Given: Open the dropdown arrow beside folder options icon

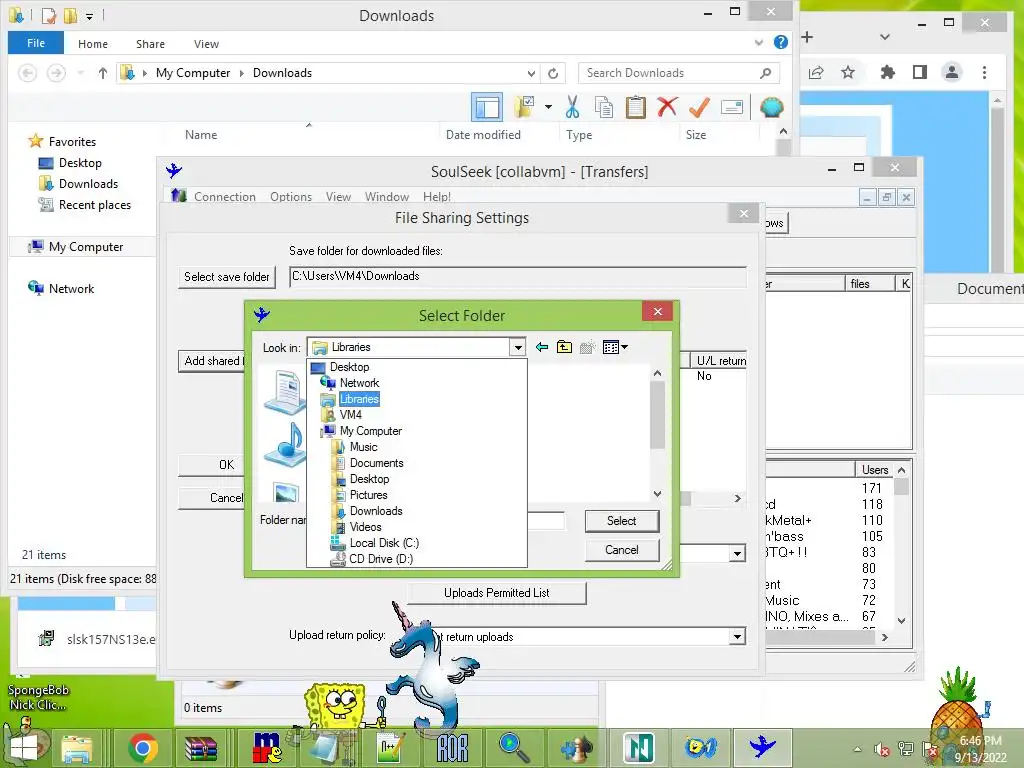Looking at the screenshot, I should click(548, 106).
